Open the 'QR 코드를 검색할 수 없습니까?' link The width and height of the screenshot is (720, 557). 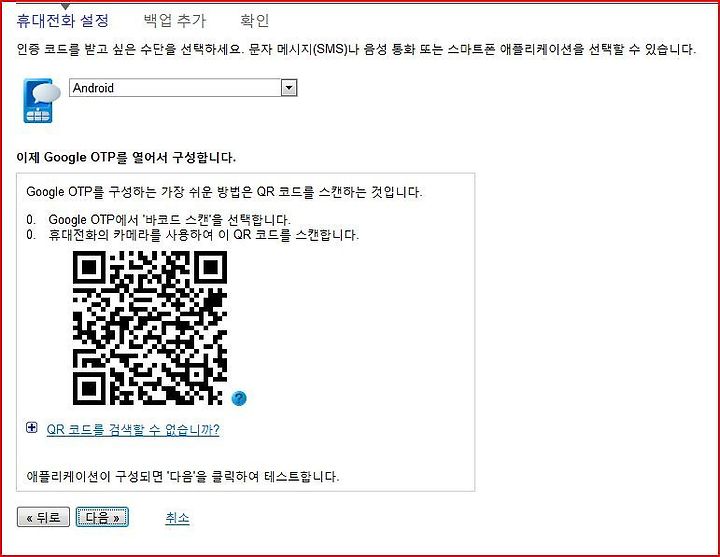[133, 429]
